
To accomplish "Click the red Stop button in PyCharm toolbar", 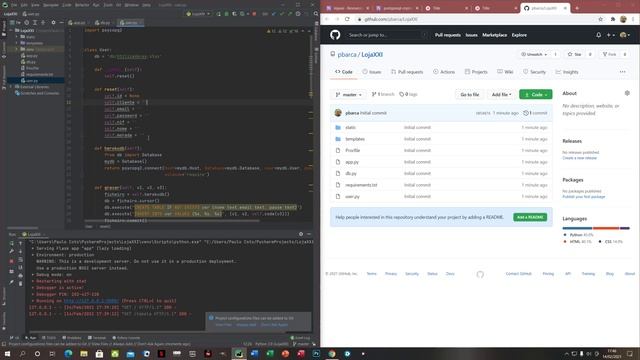I will pyautogui.click(x=254, y=14).
